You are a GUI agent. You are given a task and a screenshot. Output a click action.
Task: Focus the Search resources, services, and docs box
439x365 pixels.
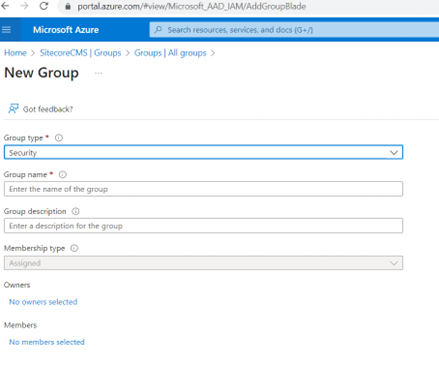pyautogui.click(x=294, y=30)
